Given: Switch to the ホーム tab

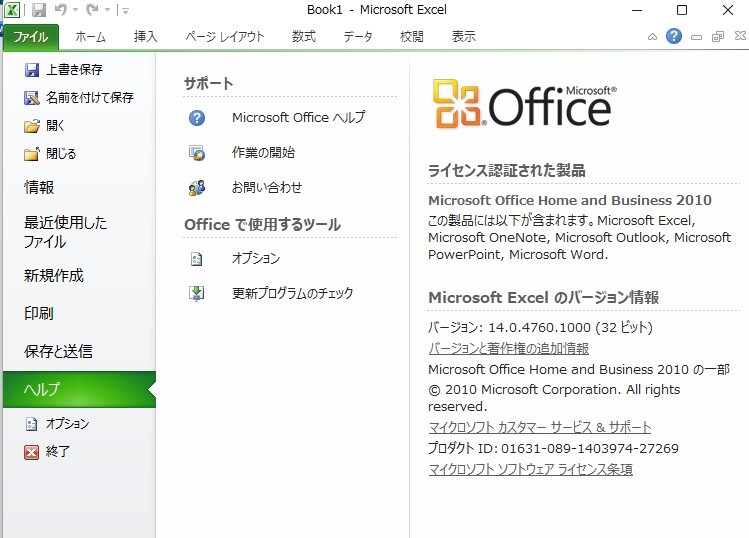Looking at the screenshot, I should click(90, 37).
